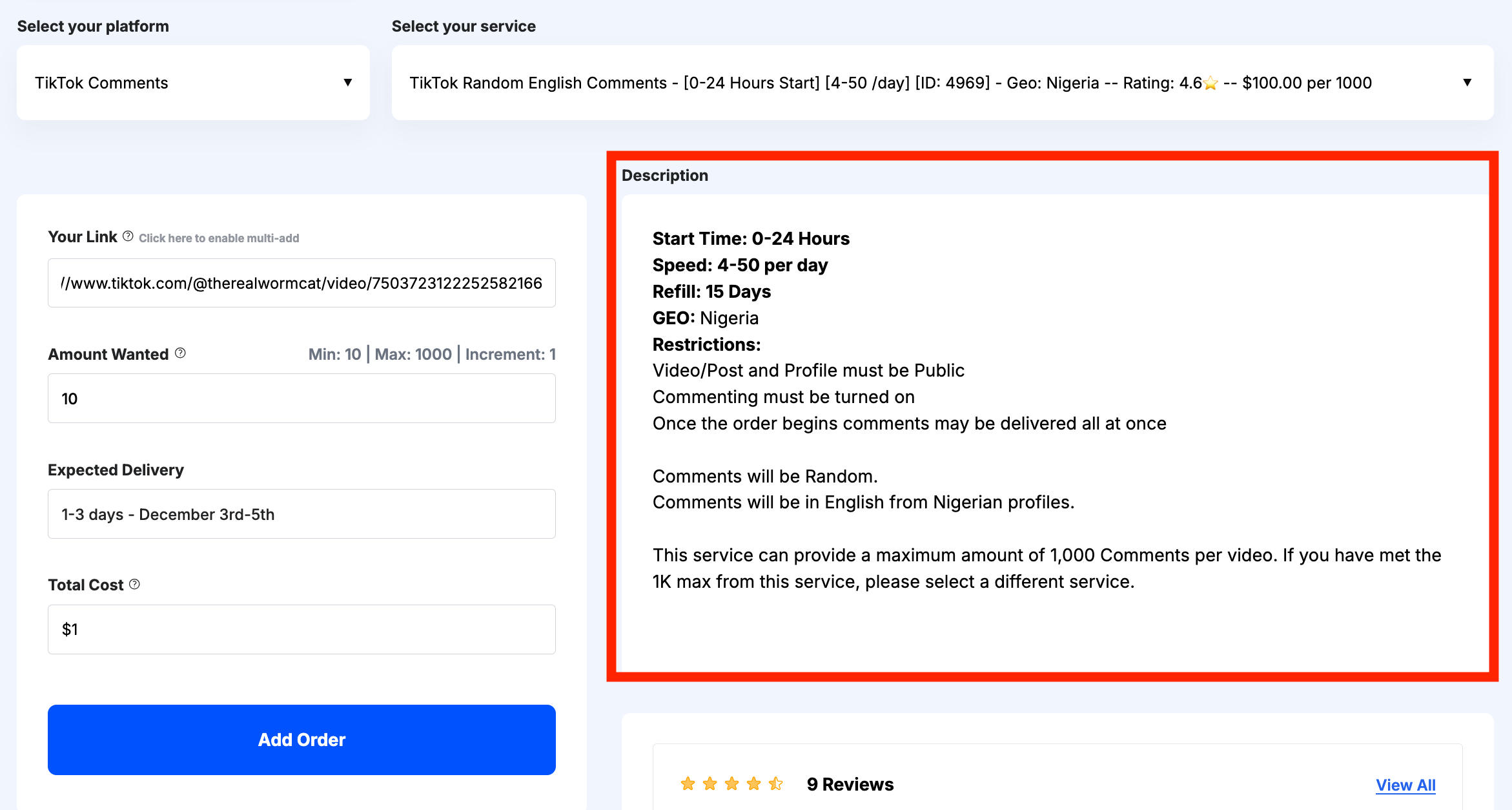This screenshot has height=810, width=1512.
Task: Click the Description heading
Action: (x=664, y=175)
